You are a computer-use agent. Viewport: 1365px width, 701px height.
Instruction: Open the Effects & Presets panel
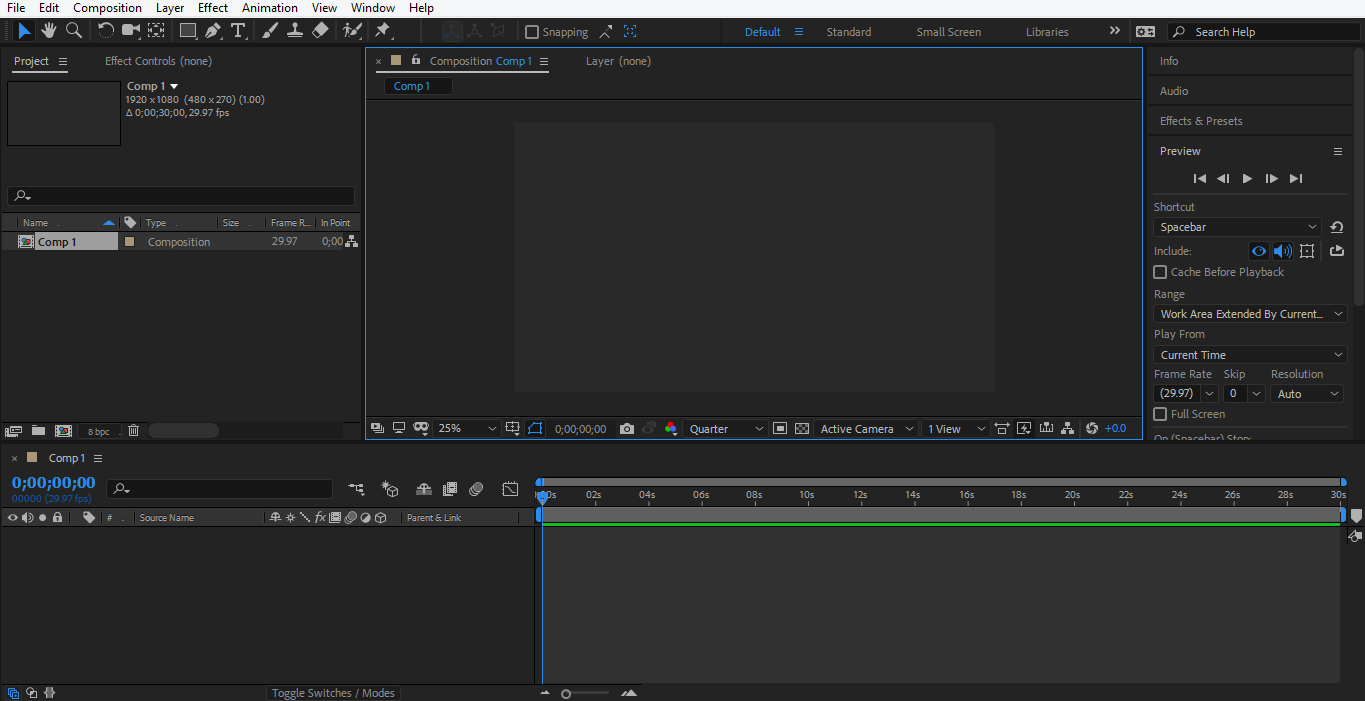coord(1201,121)
